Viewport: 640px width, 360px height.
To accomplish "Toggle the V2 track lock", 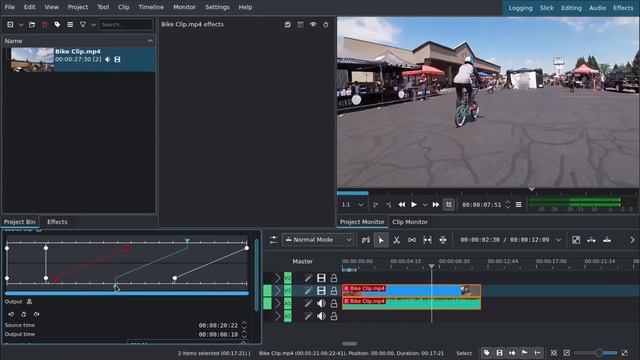I will [334, 278].
